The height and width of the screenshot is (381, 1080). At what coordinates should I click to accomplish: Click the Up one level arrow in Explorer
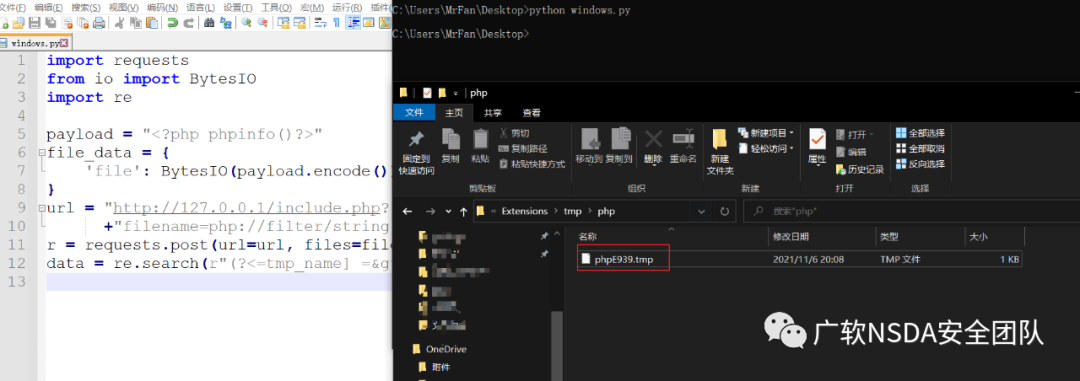click(x=464, y=212)
